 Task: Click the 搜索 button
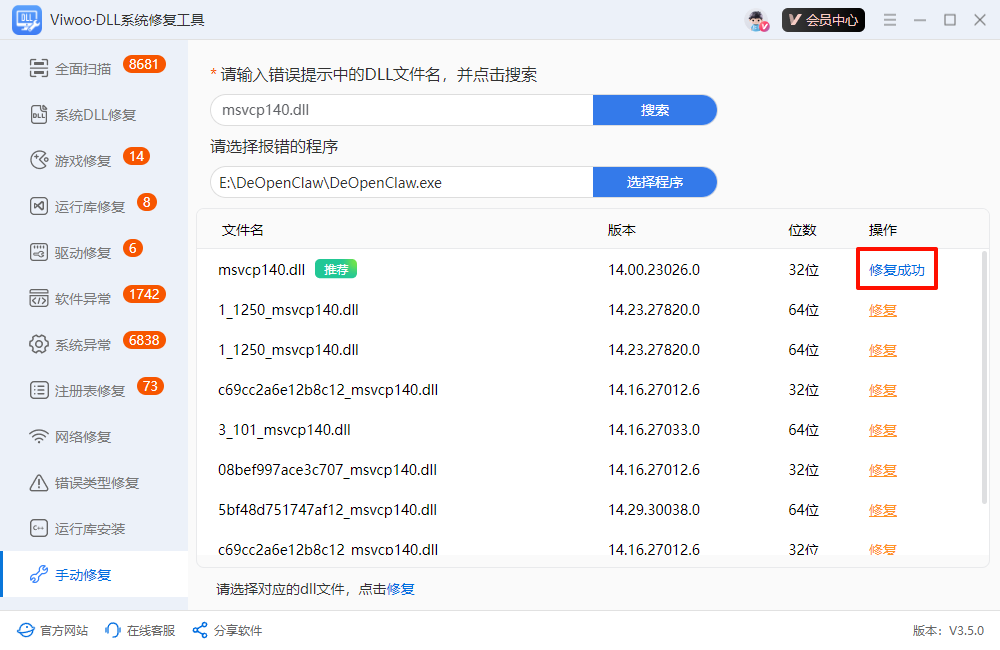655,110
